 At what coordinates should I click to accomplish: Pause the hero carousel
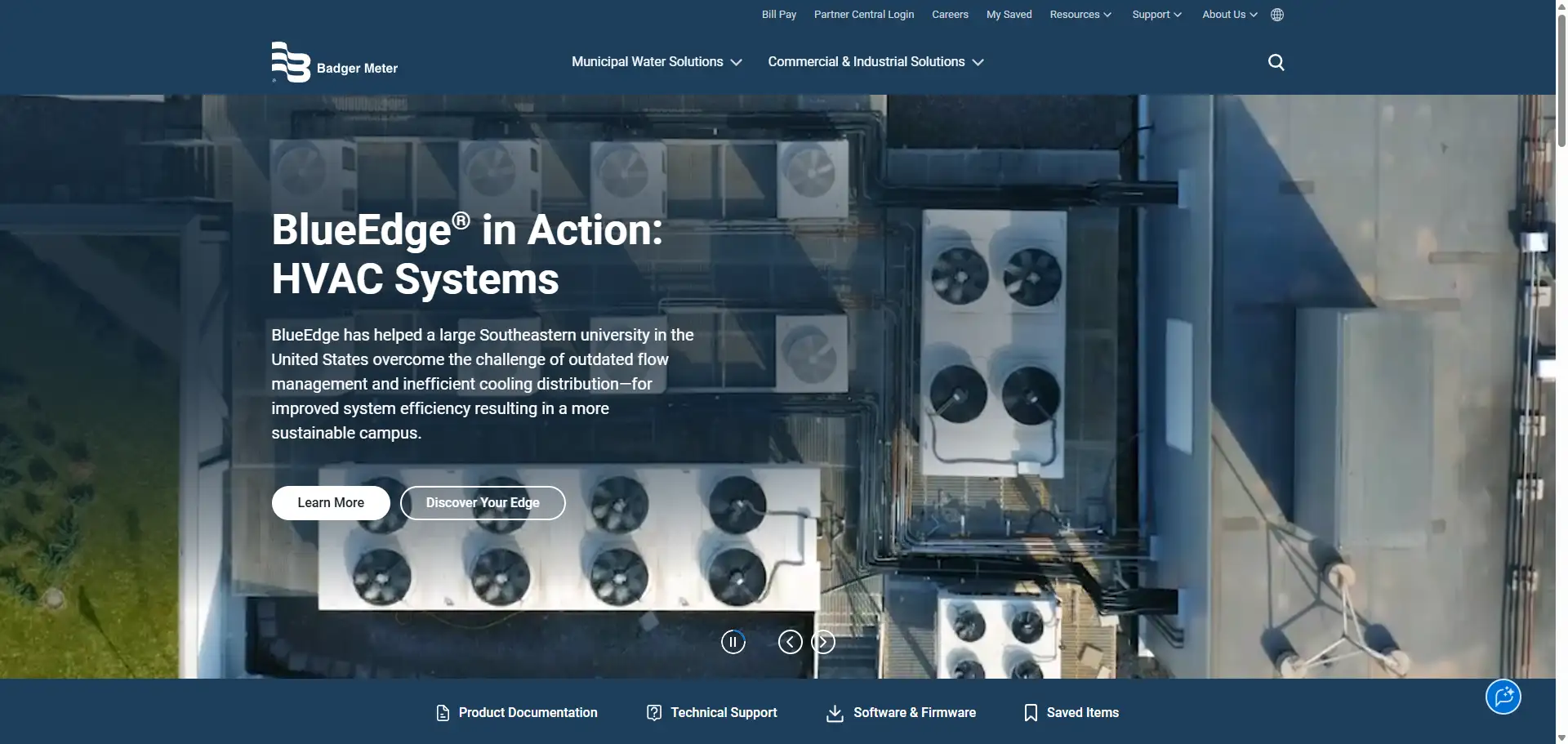(x=733, y=642)
